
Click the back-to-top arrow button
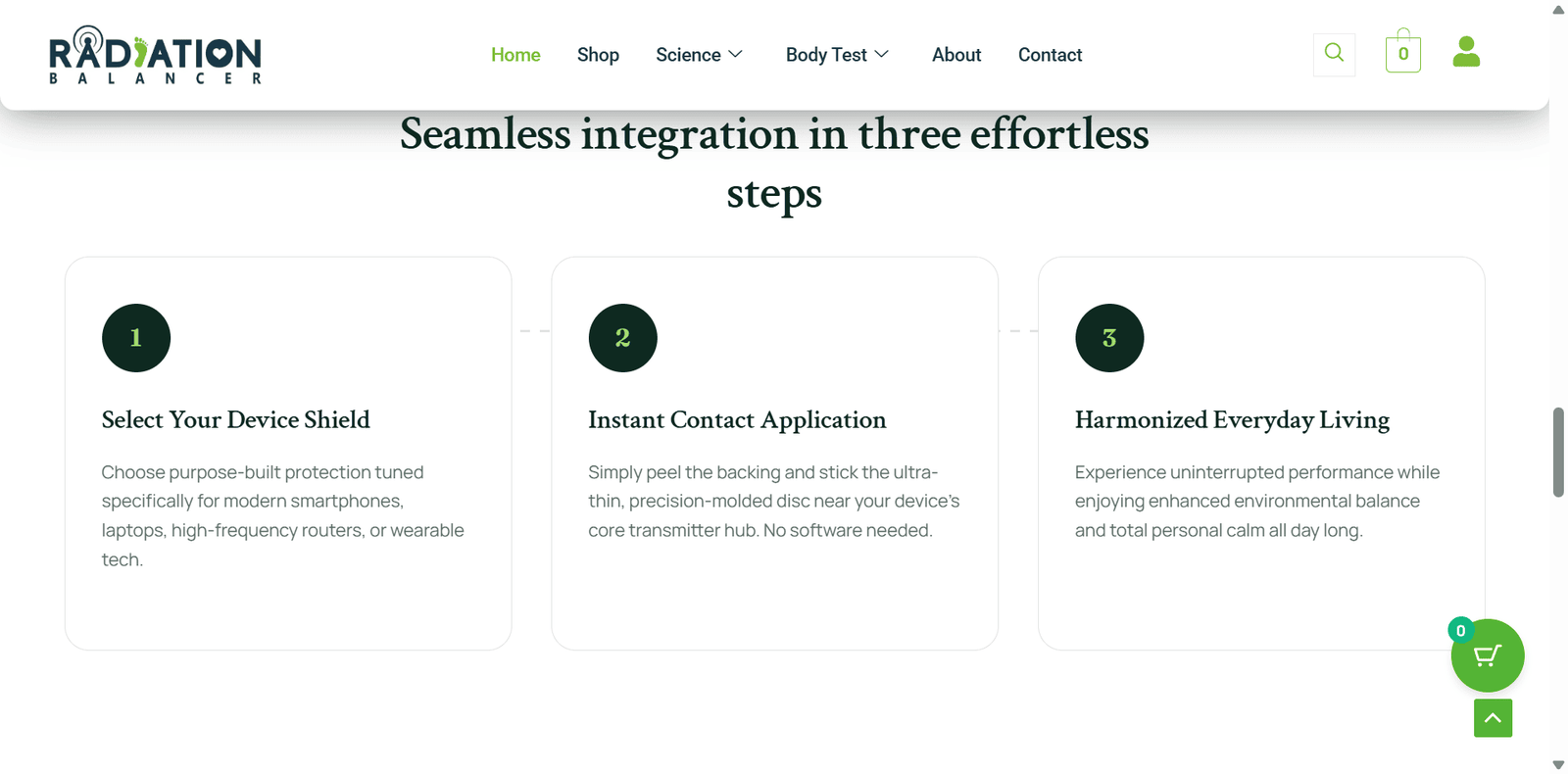(1493, 718)
